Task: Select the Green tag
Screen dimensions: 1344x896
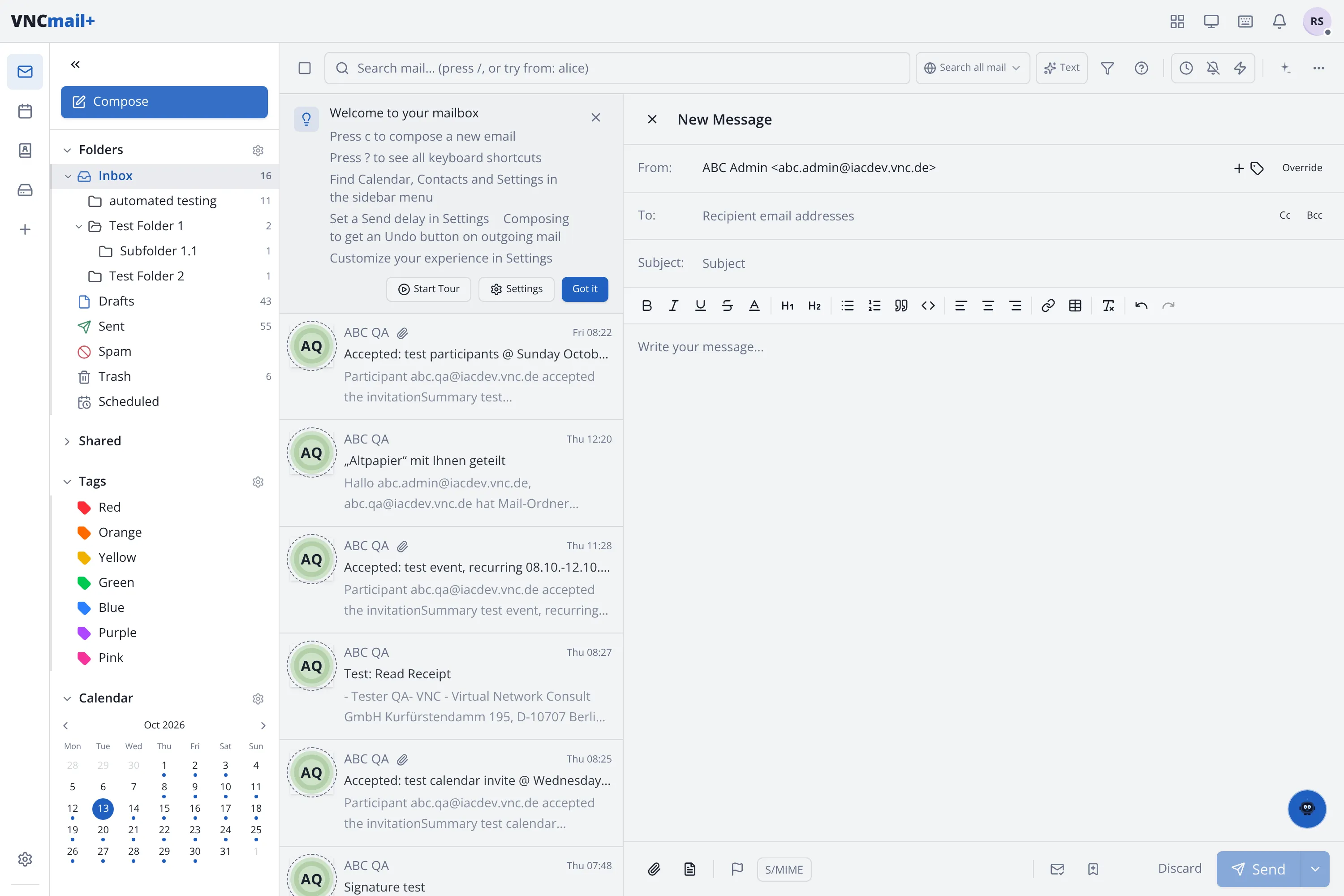Action: [x=164, y=583]
